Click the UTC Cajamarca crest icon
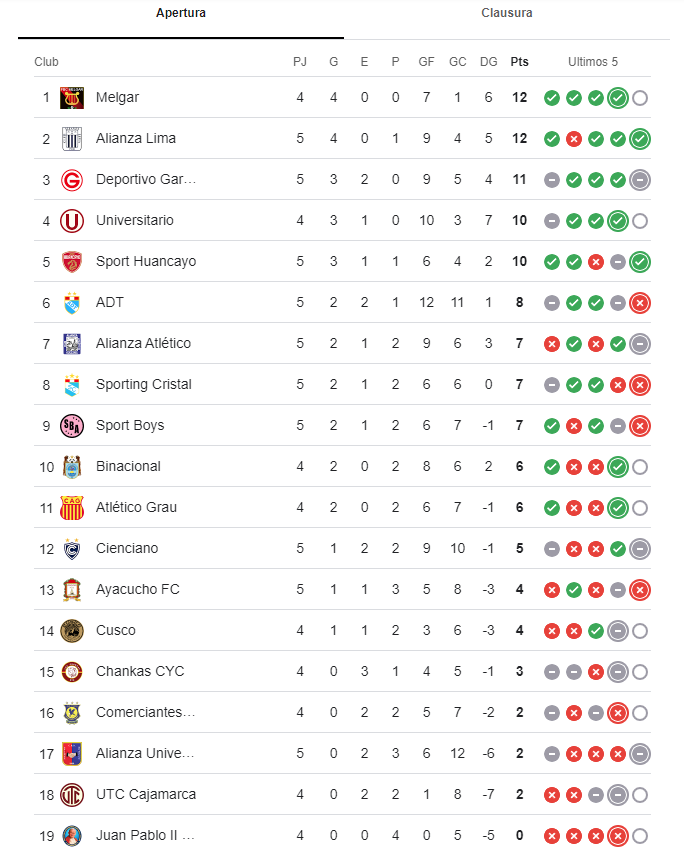684x862 pixels. pyautogui.click(x=72, y=795)
